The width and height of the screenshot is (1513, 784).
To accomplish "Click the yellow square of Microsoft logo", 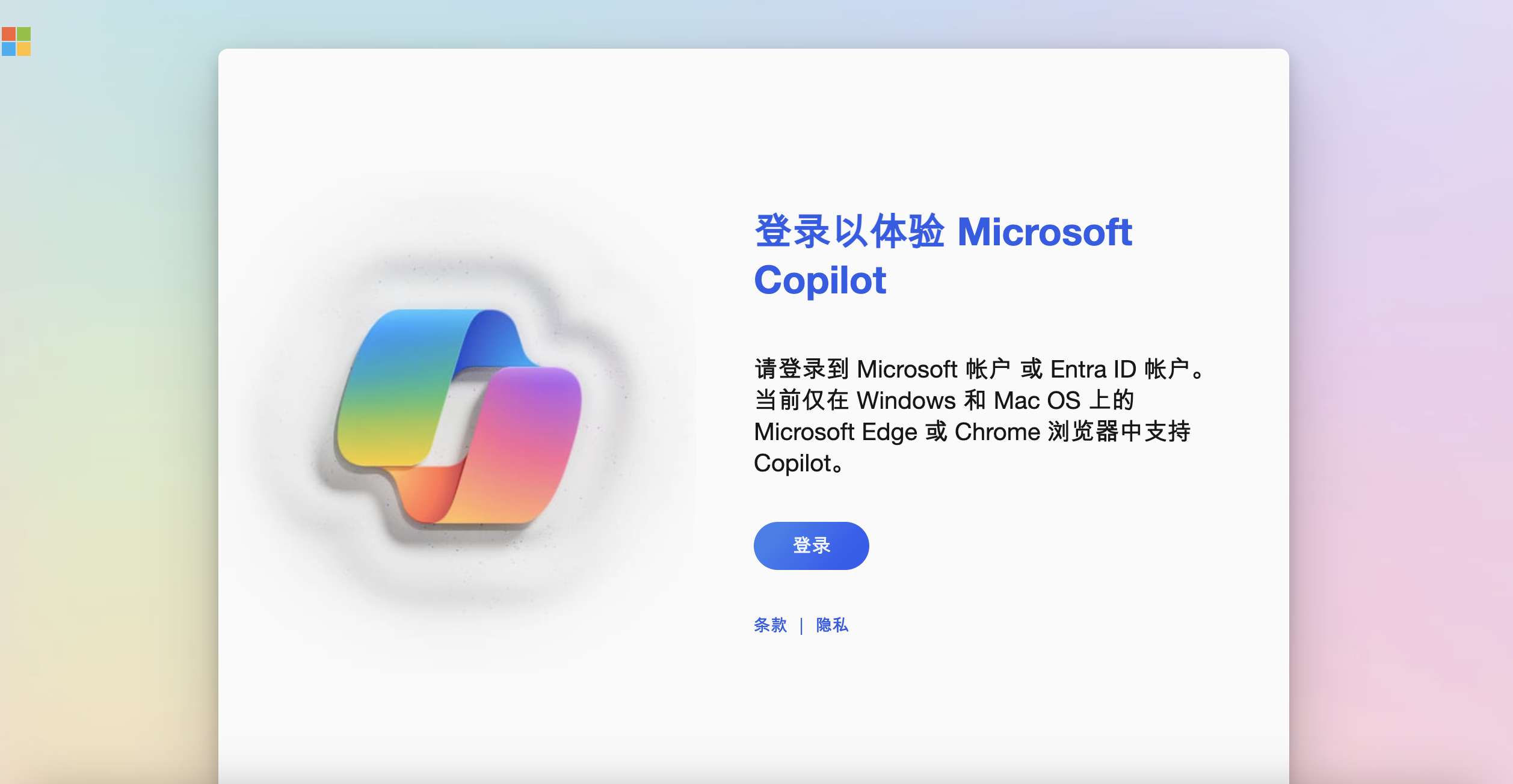I will 23,49.
